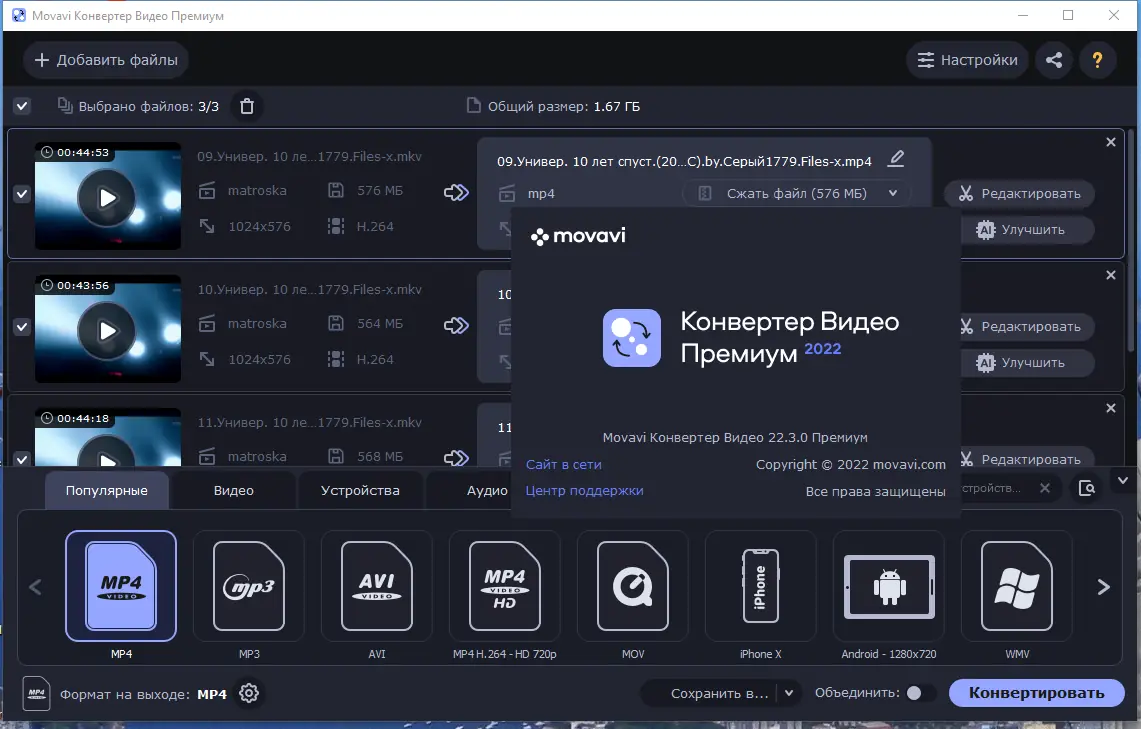
Task: Open the Сохранить в dropdown arrow
Action: tap(788, 693)
